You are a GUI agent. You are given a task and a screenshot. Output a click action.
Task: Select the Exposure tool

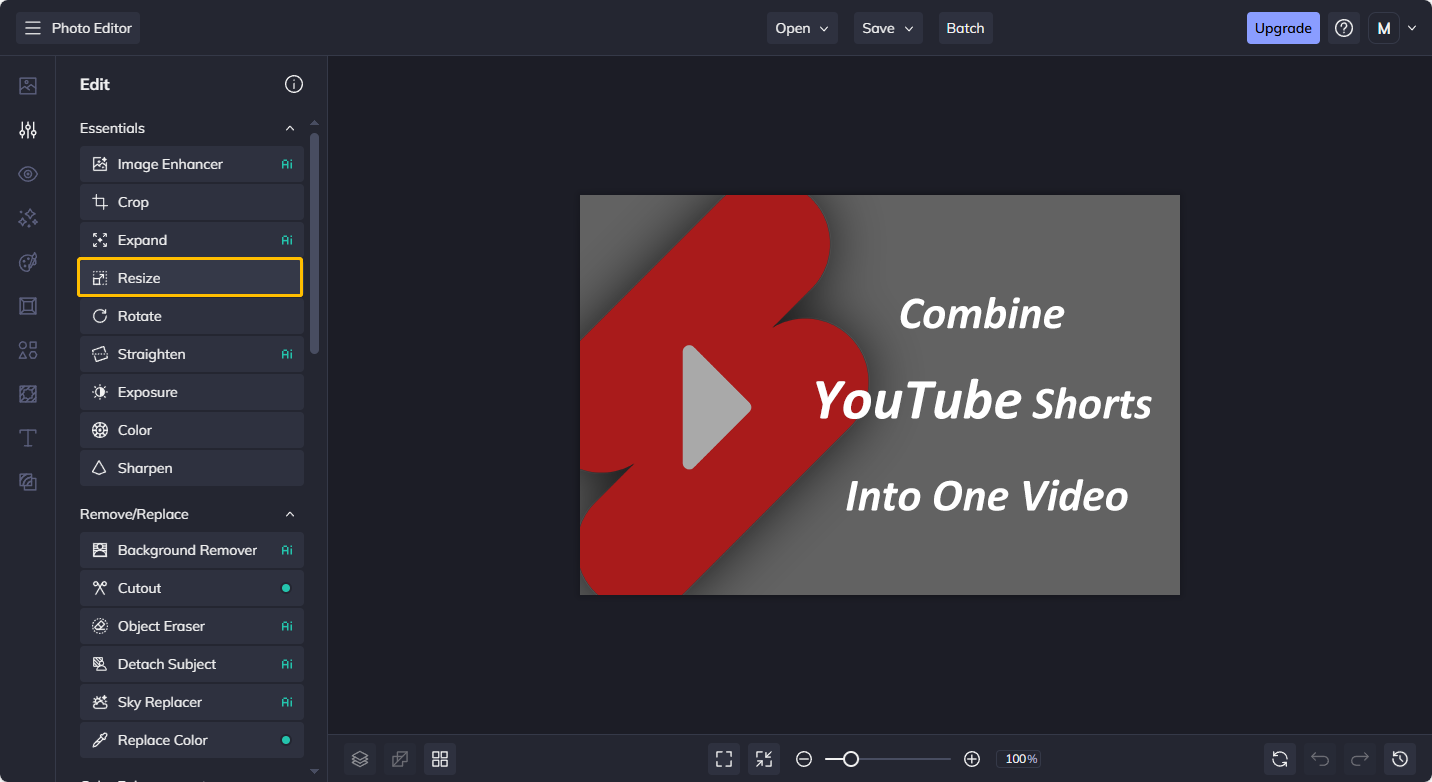coord(192,392)
